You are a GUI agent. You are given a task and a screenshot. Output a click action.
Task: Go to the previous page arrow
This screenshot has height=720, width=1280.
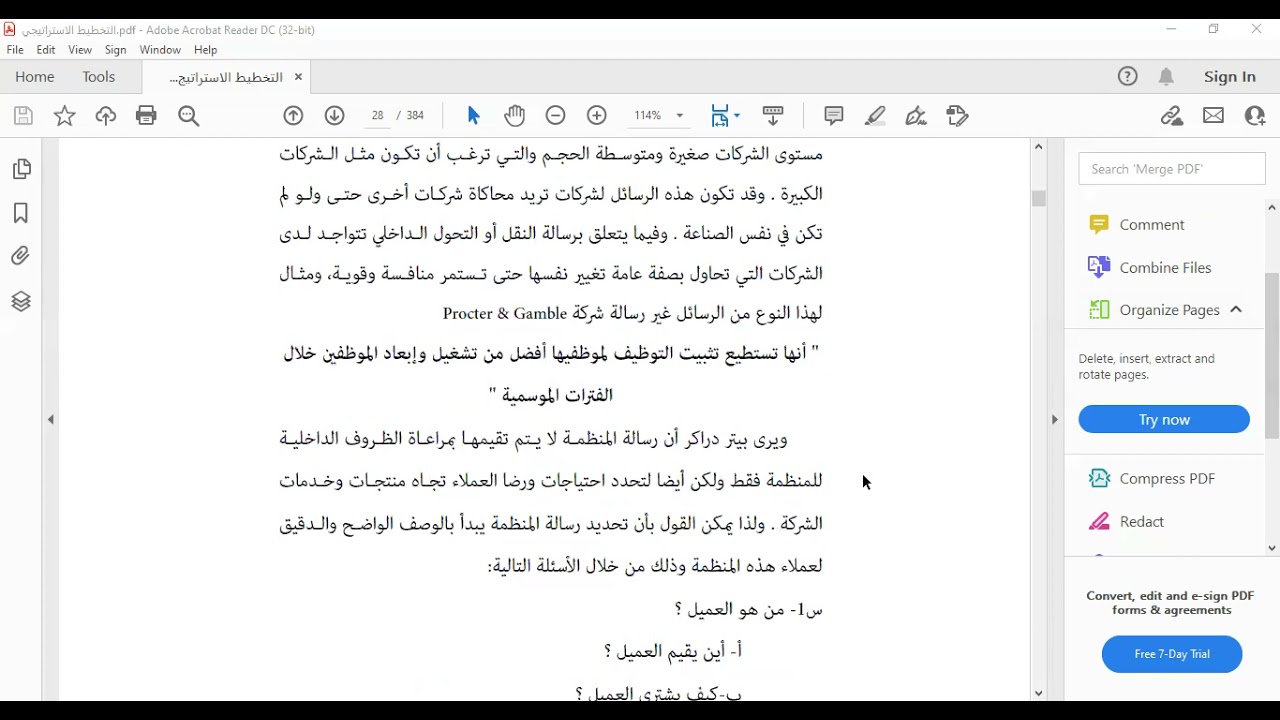point(293,116)
